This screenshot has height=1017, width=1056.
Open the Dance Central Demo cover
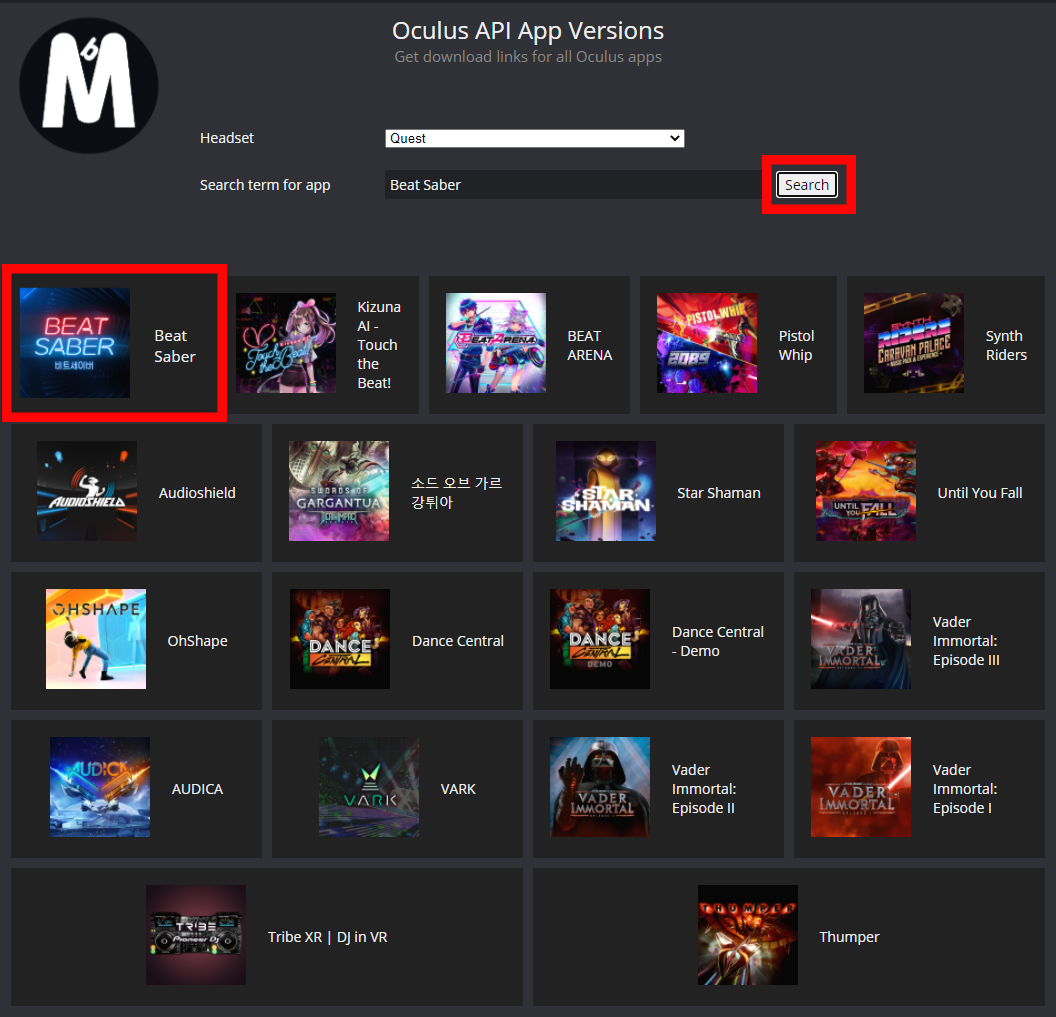pyautogui.click(x=599, y=639)
